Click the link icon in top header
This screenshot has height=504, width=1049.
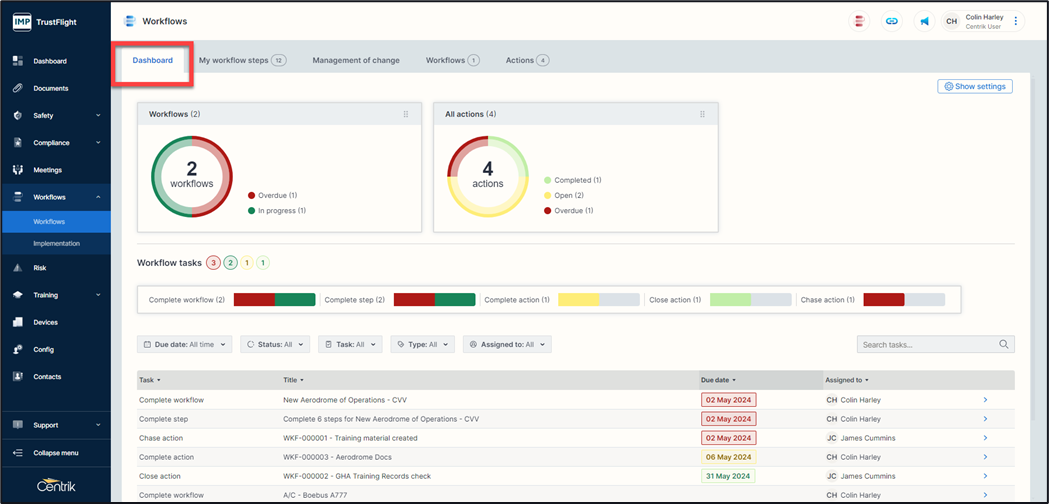[x=891, y=21]
